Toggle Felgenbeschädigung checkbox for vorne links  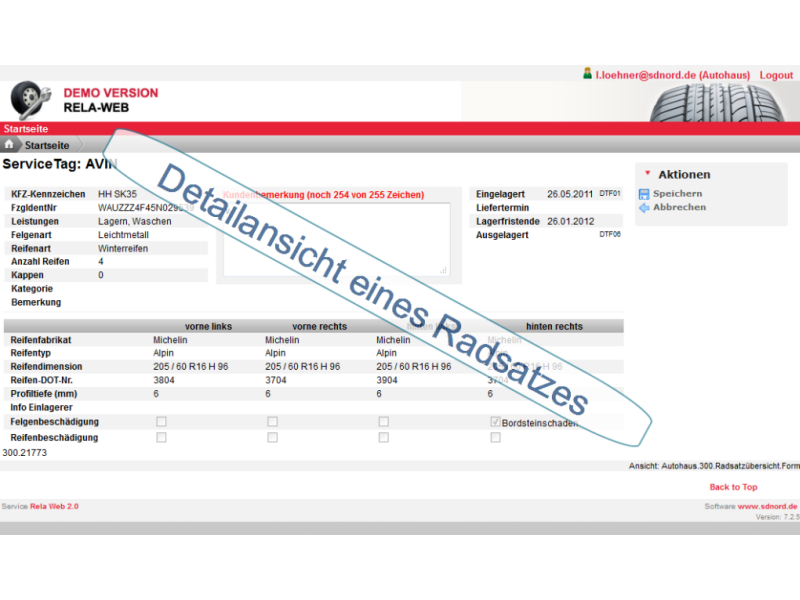pos(161,422)
